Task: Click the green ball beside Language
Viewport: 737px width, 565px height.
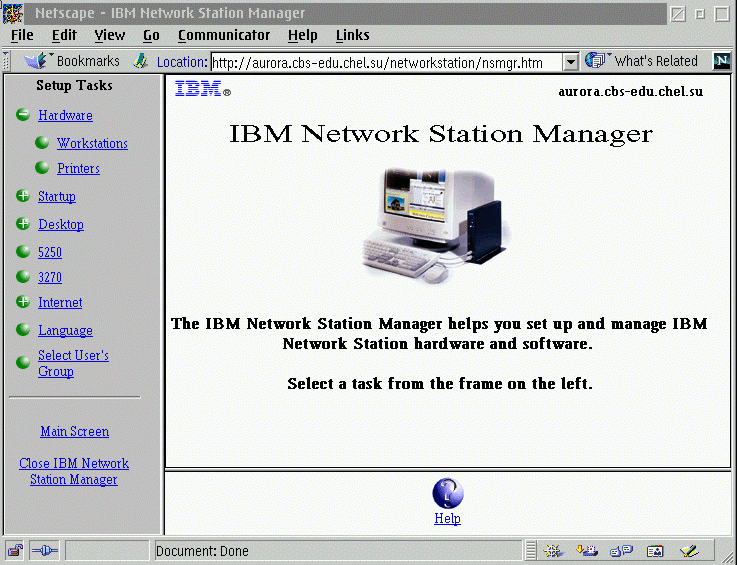Action: 23,330
